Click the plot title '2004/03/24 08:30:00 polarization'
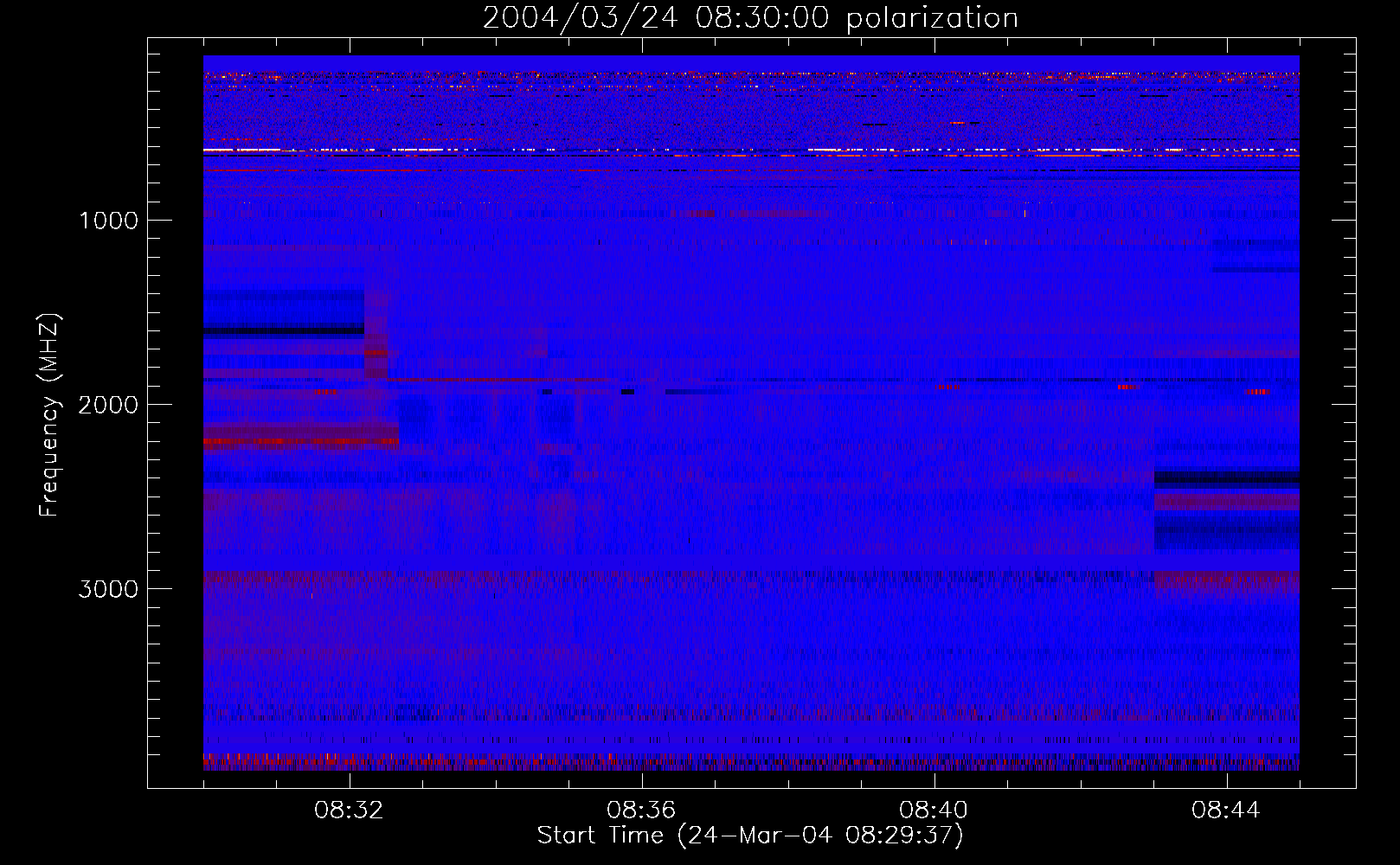Image resolution: width=1400 pixels, height=865 pixels. pyautogui.click(x=750, y=18)
